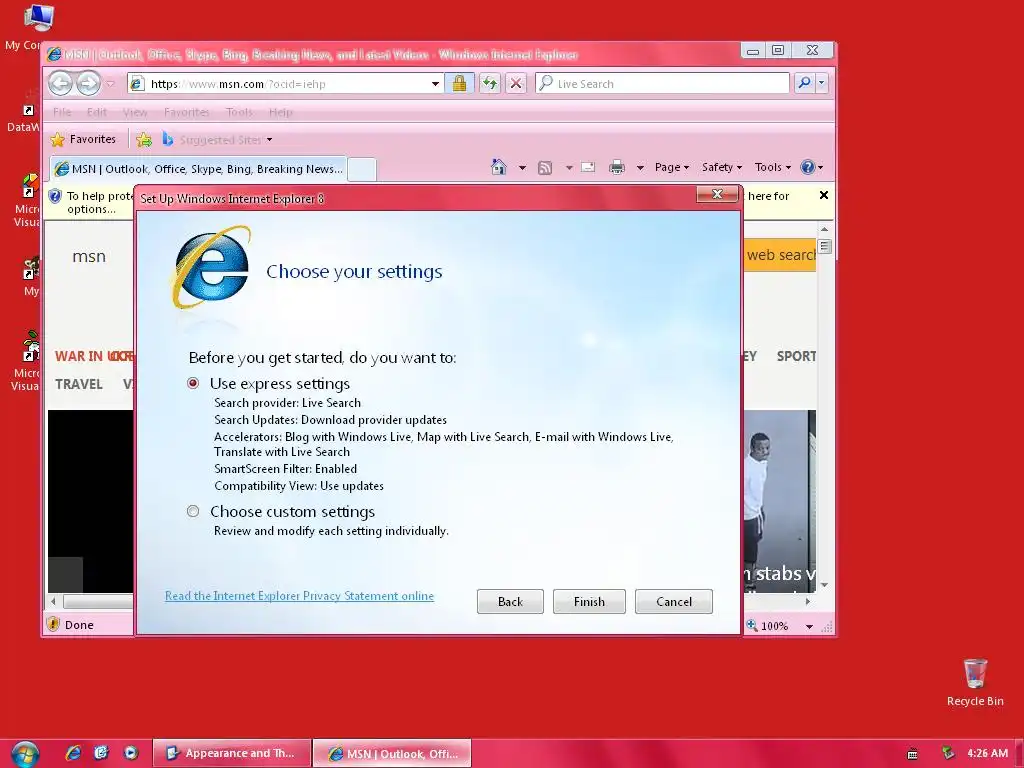
Task: Click the vertical scrollbar down arrow
Action: pos(824,585)
